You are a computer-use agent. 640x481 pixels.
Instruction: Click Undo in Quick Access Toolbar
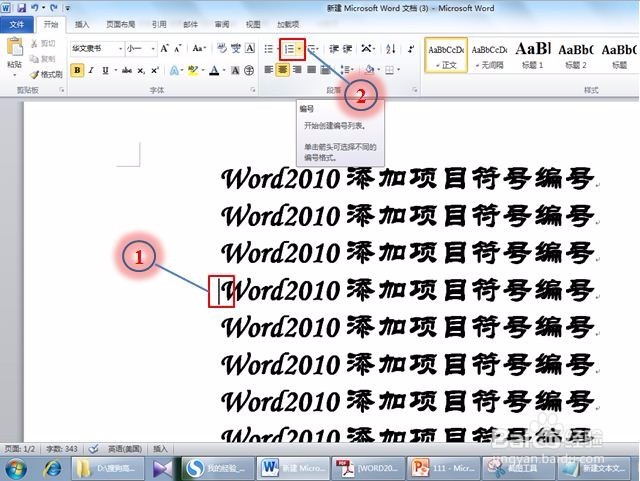pos(35,8)
